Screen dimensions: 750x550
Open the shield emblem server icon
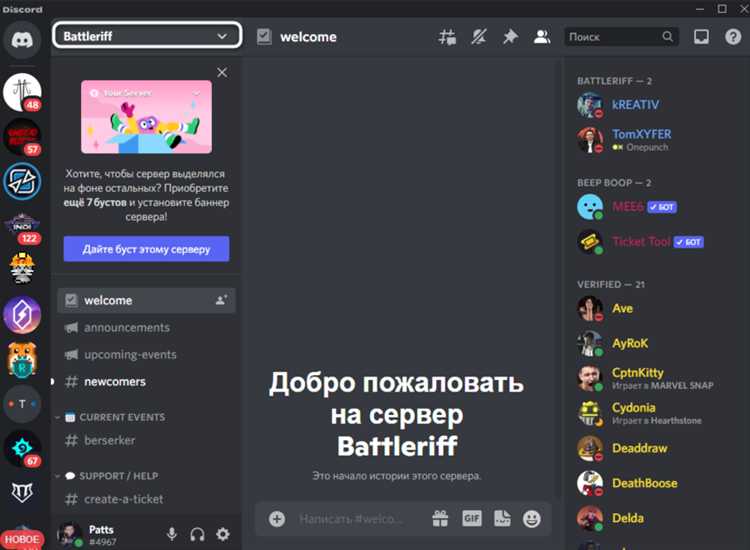pos(22,492)
